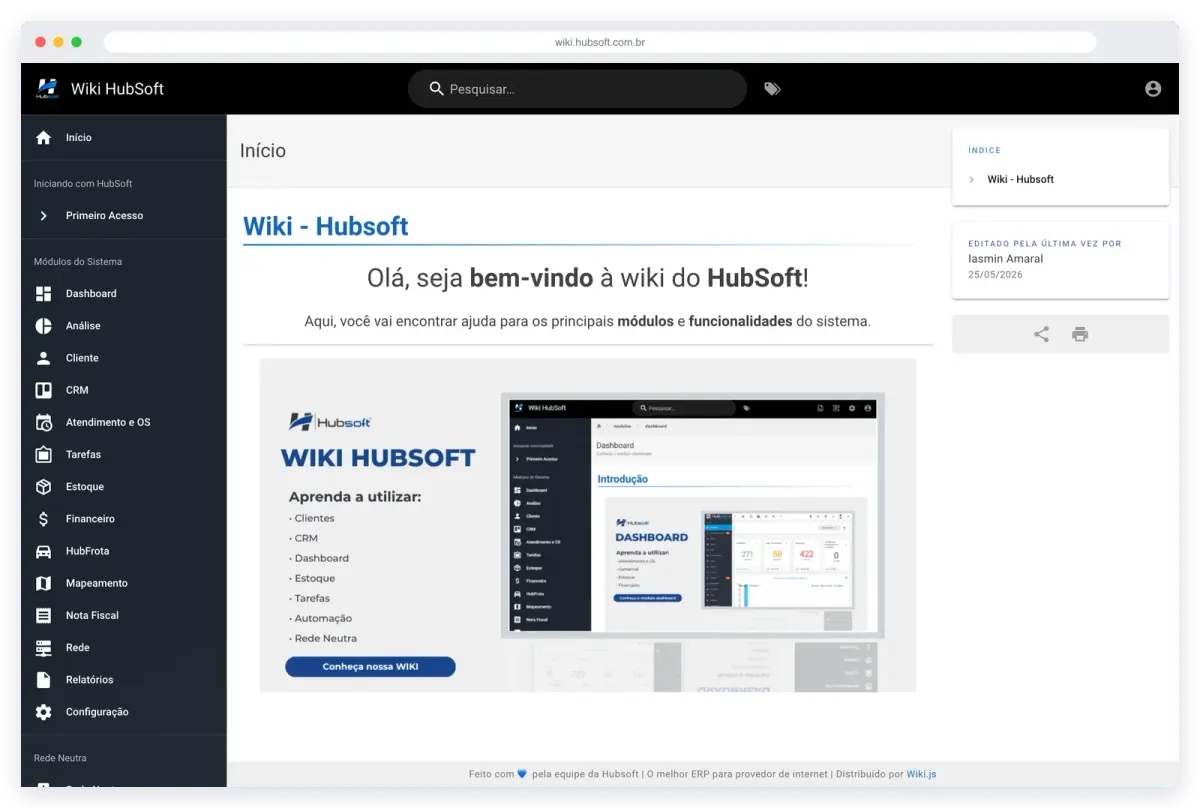The height and width of the screenshot is (808, 1200).
Task: Select Dashboard in the sidebar
Action: click(124, 294)
